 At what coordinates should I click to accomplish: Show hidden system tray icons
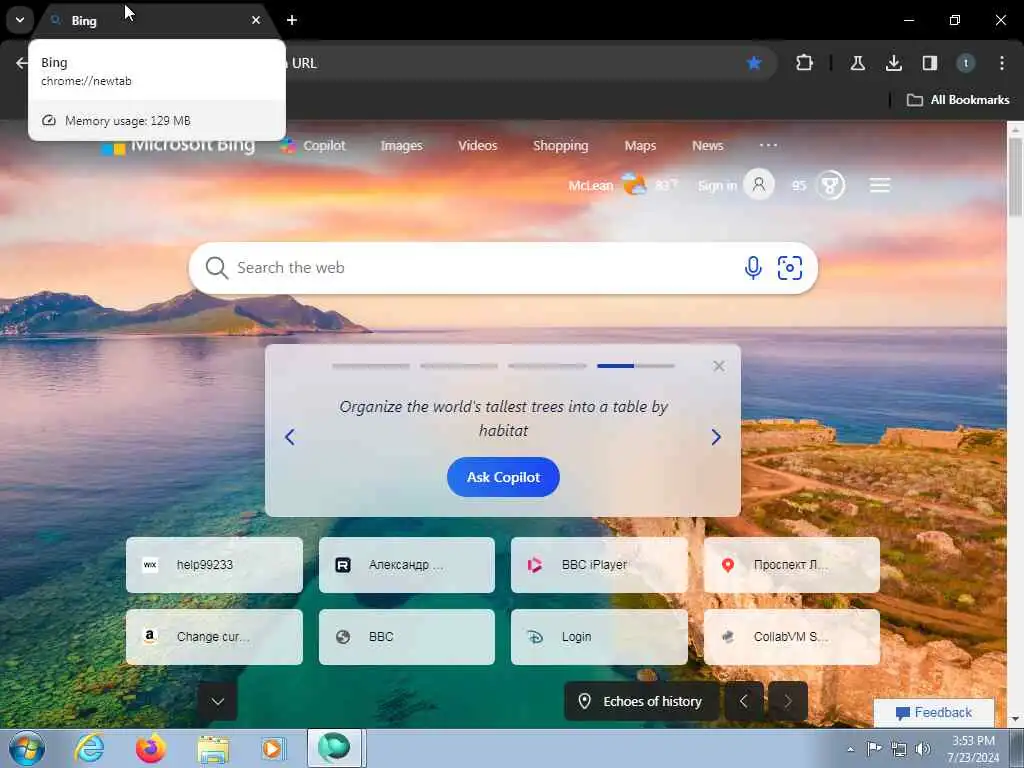(x=850, y=749)
